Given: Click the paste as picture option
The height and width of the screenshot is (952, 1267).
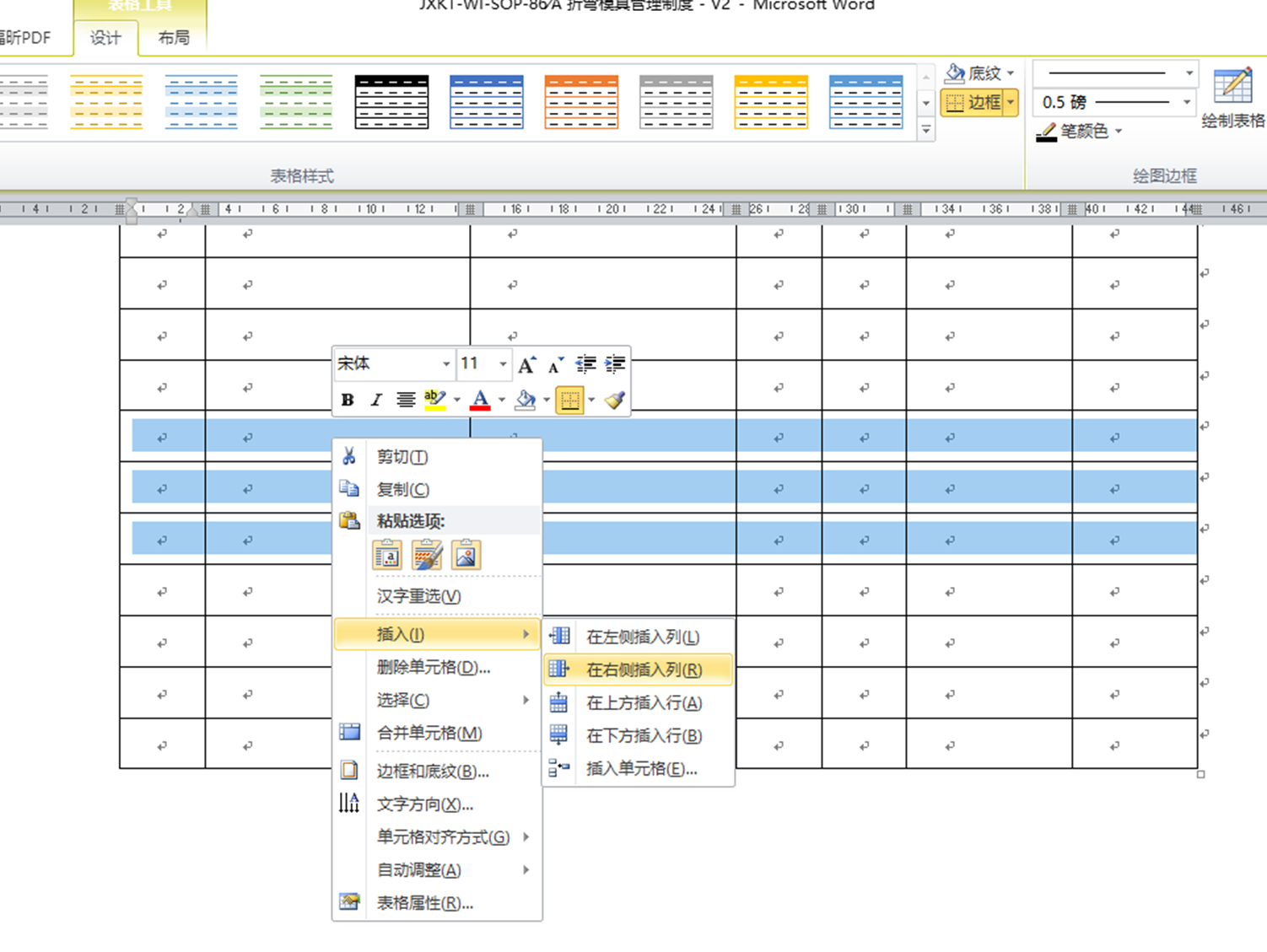Looking at the screenshot, I should click(466, 555).
